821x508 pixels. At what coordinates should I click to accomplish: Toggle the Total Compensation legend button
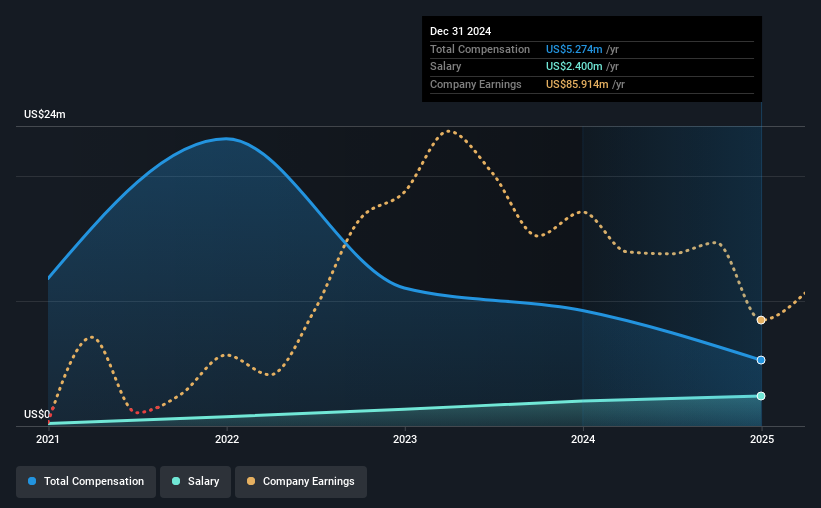point(86,481)
